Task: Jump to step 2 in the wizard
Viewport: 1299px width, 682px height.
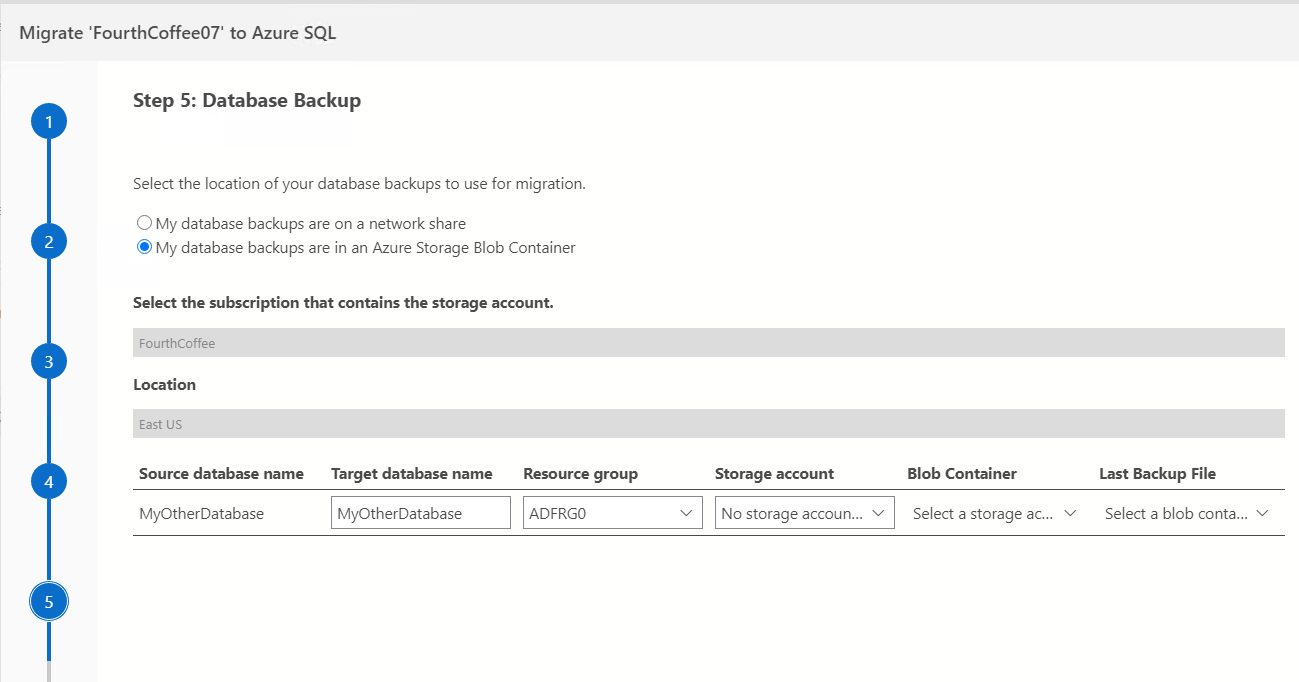Action: pyautogui.click(x=48, y=242)
